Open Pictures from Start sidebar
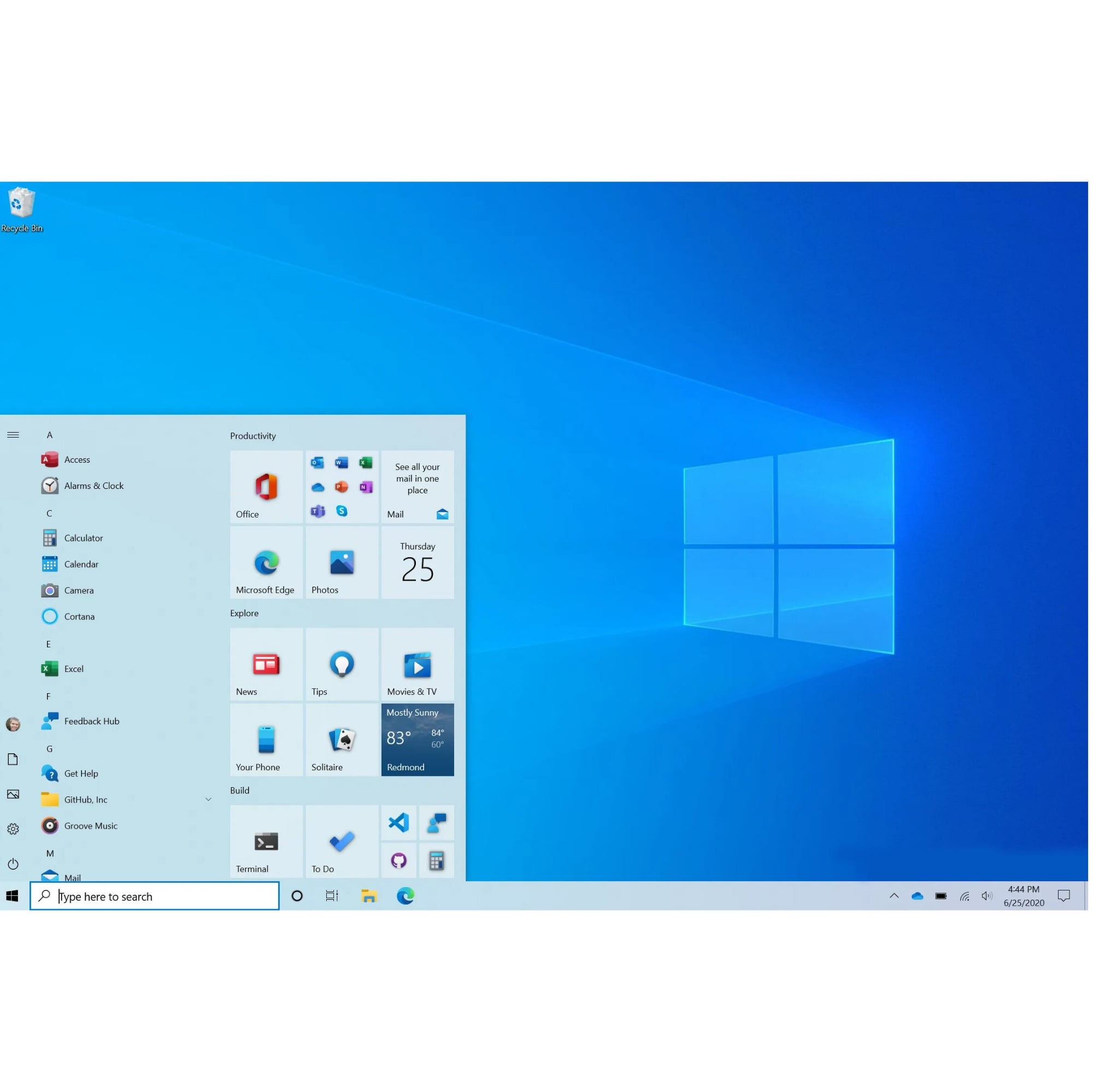The image size is (1093, 1092). coord(13,794)
